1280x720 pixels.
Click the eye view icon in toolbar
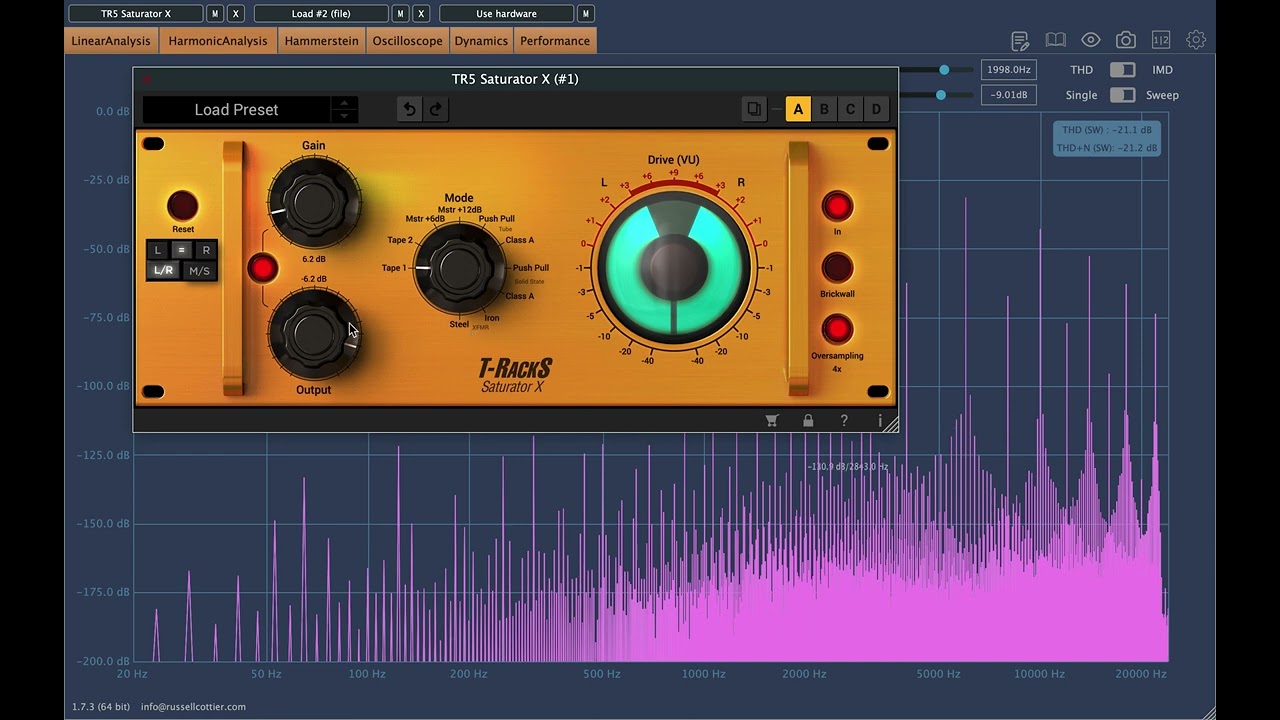pyautogui.click(x=1091, y=41)
